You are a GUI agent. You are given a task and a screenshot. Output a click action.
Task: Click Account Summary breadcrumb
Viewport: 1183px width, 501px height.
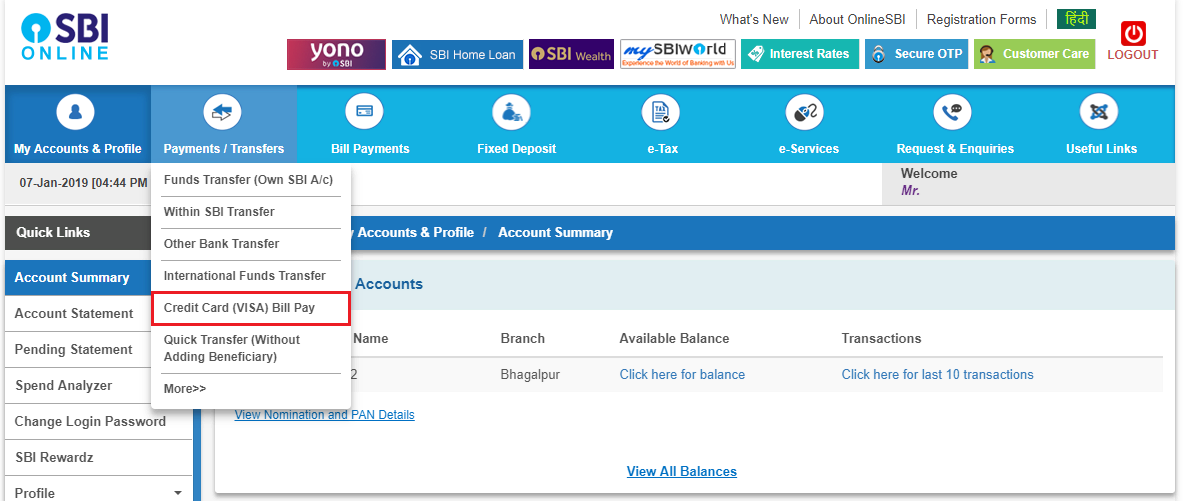tap(555, 232)
